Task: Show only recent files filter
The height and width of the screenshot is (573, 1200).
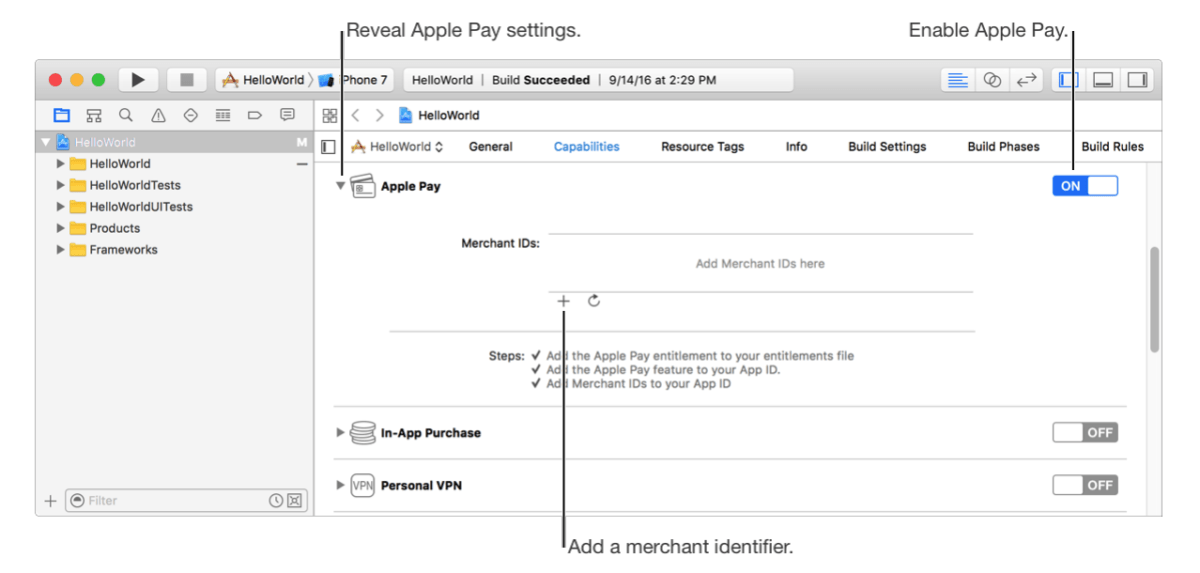Action: pos(275,501)
